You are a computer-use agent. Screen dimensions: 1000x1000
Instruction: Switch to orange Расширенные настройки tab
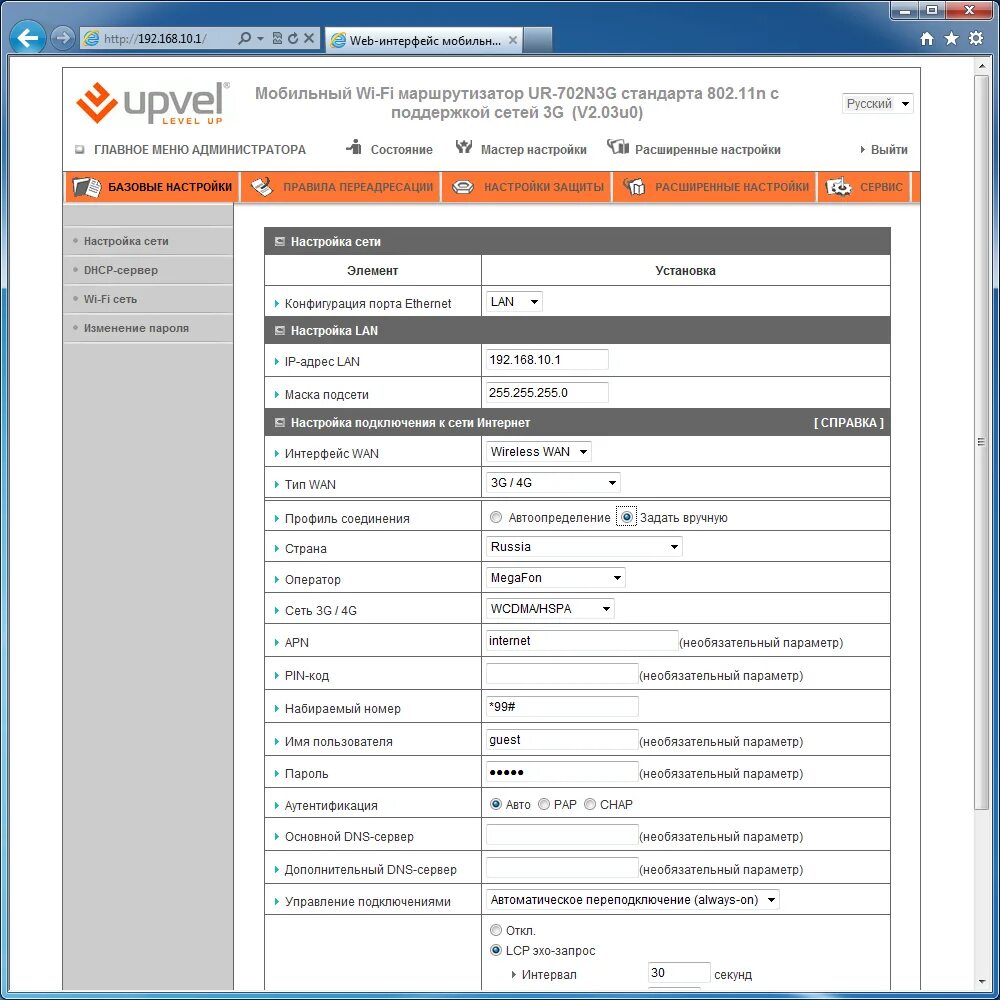(715, 187)
